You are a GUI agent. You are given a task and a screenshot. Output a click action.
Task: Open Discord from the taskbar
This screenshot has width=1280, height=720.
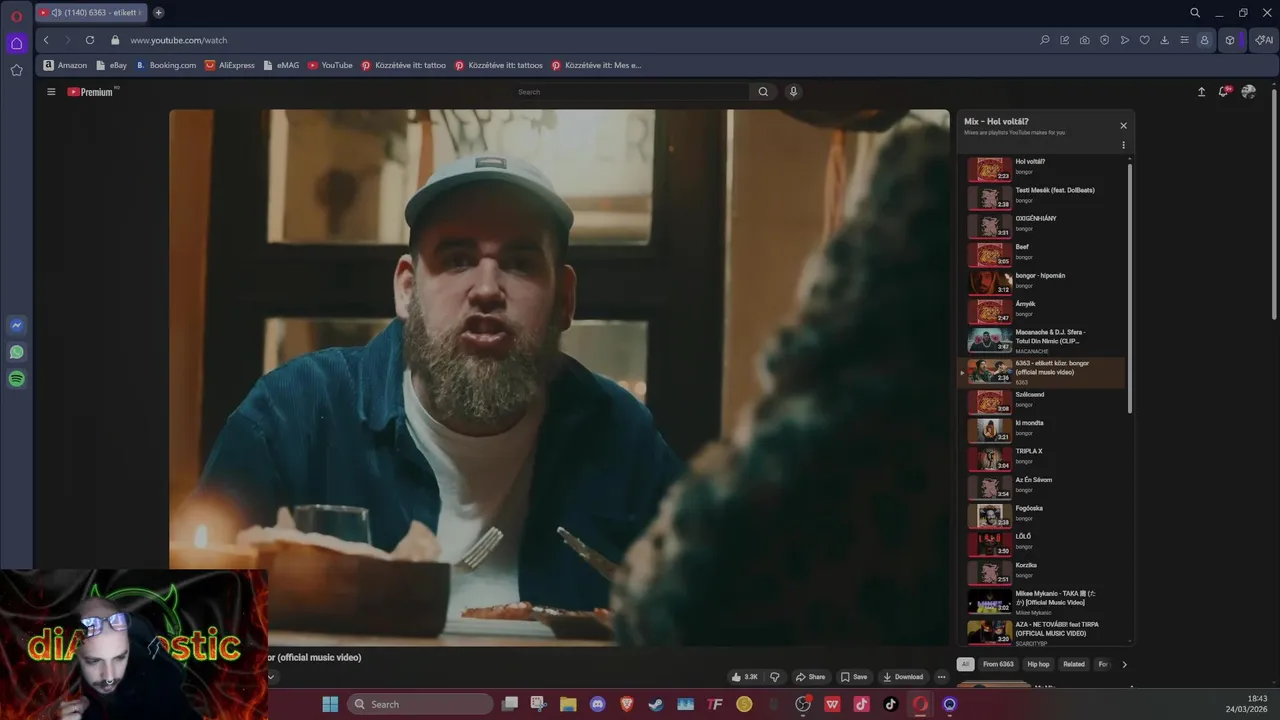598,704
